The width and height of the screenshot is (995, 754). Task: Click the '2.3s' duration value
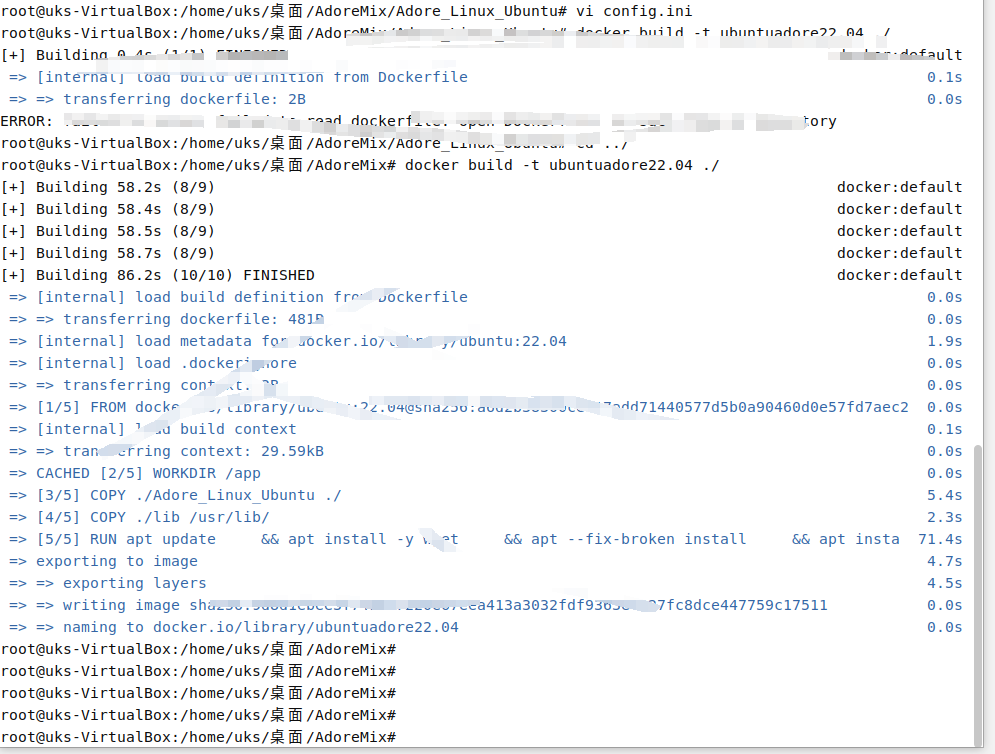click(x=944, y=517)
